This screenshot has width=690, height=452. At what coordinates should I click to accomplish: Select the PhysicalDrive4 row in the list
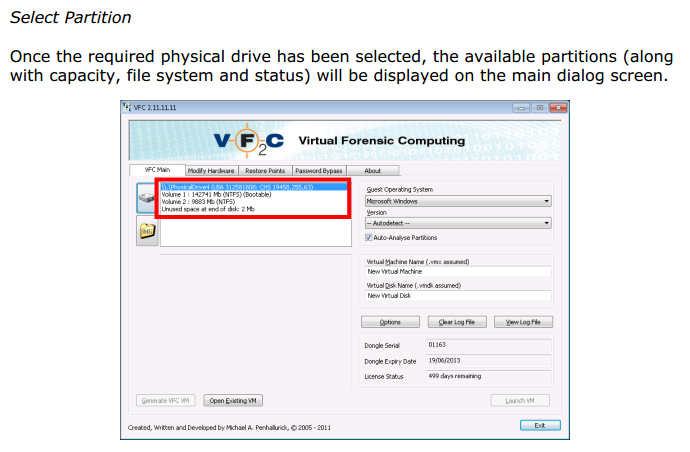tap(254, 187)
